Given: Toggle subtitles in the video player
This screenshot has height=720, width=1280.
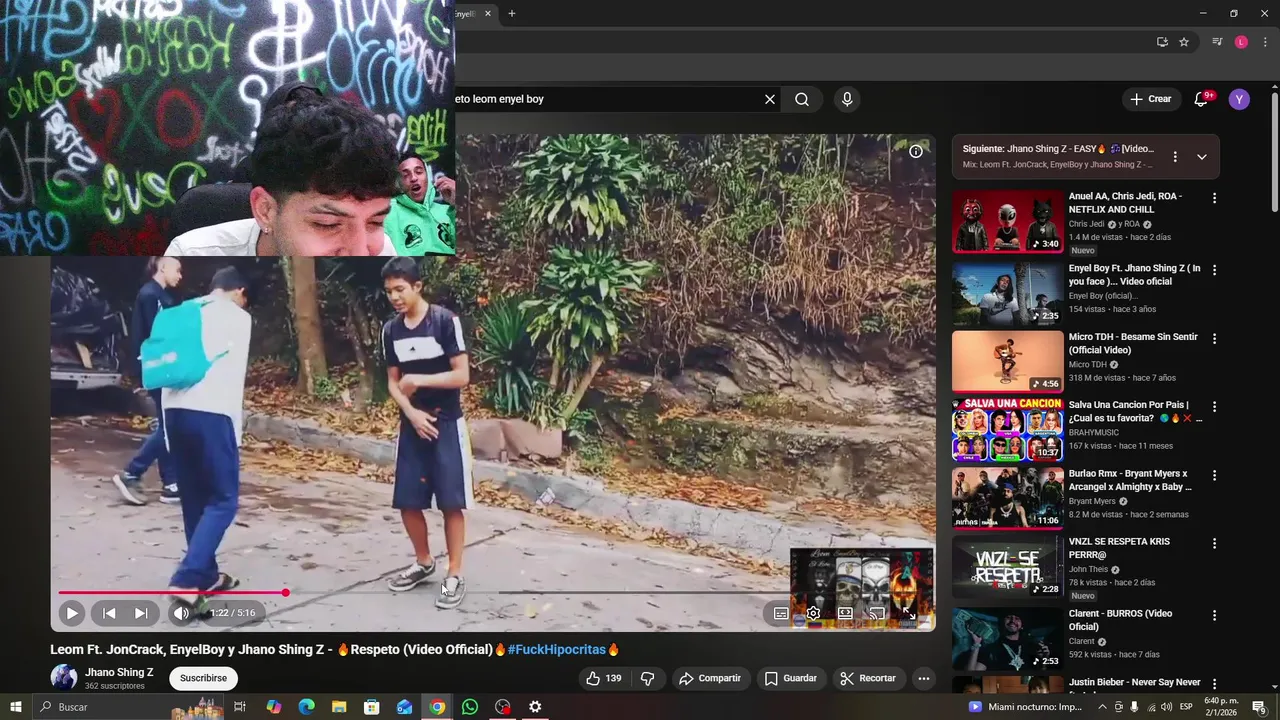Looking at the screenshot, I should (781, 613).
